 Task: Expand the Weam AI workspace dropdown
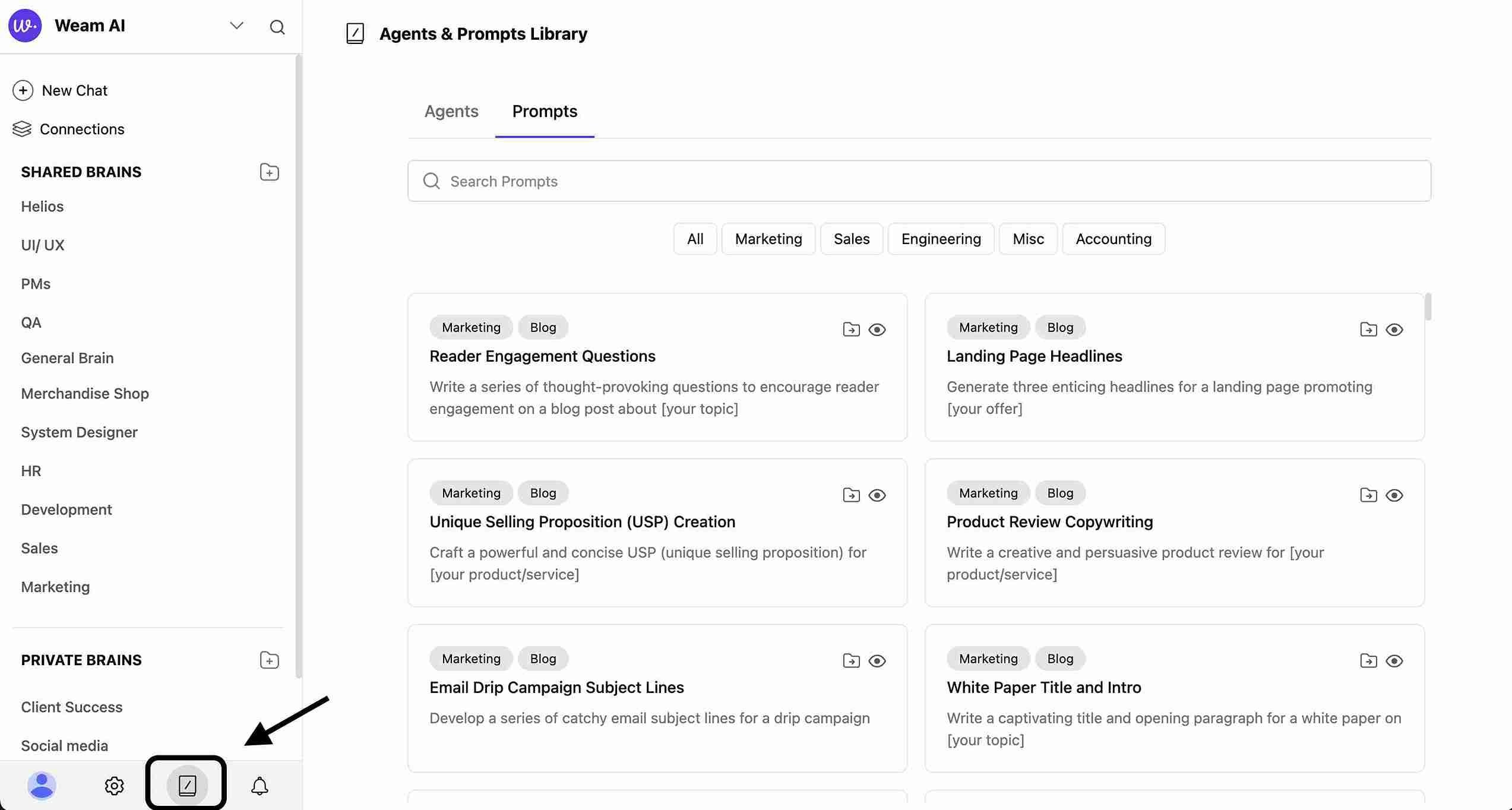[236, 26]
